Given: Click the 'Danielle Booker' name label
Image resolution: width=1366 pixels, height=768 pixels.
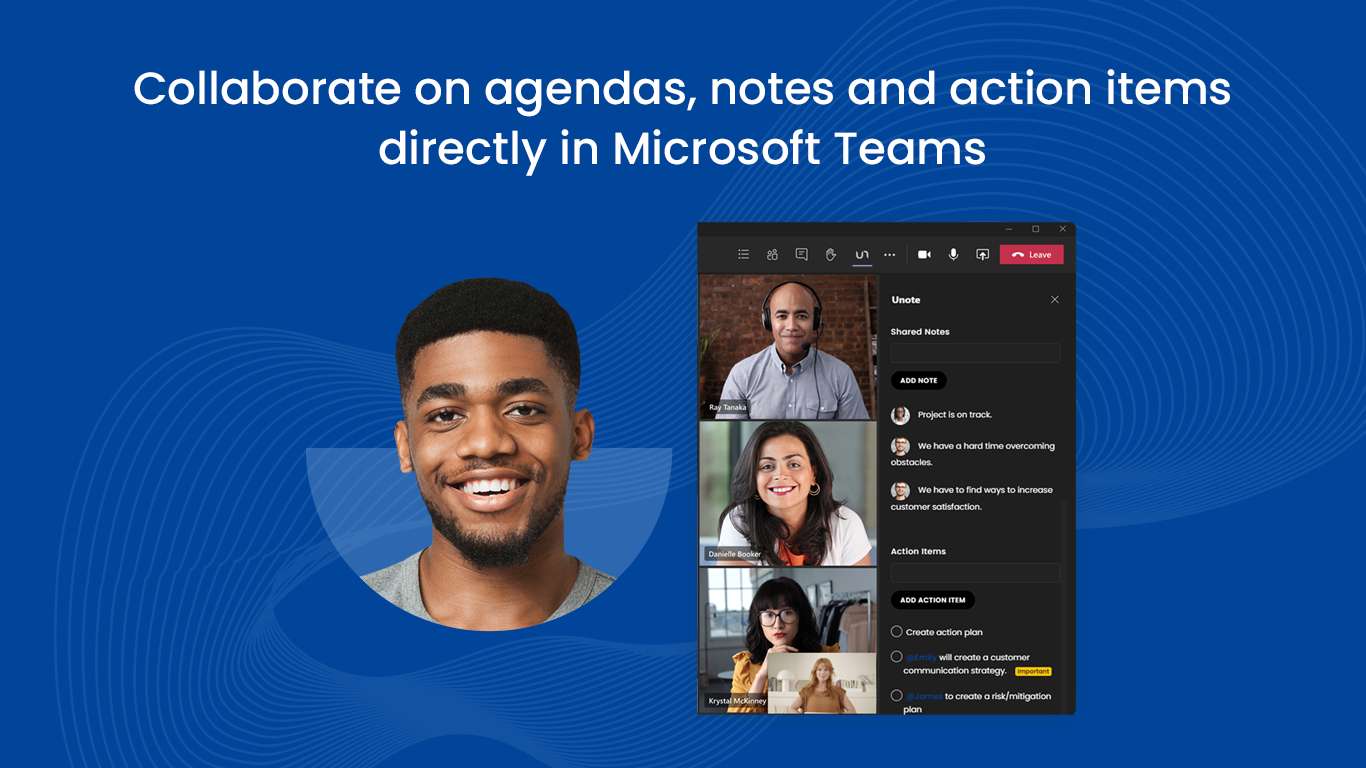Looking at the screenshot, I should point(735,554).
